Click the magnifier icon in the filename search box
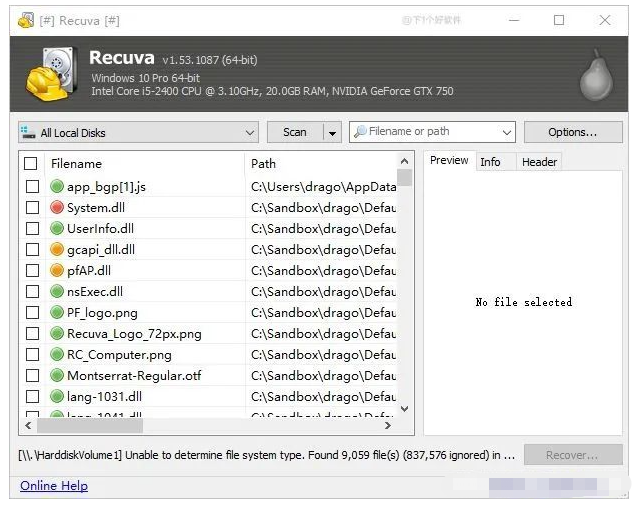 359,132
